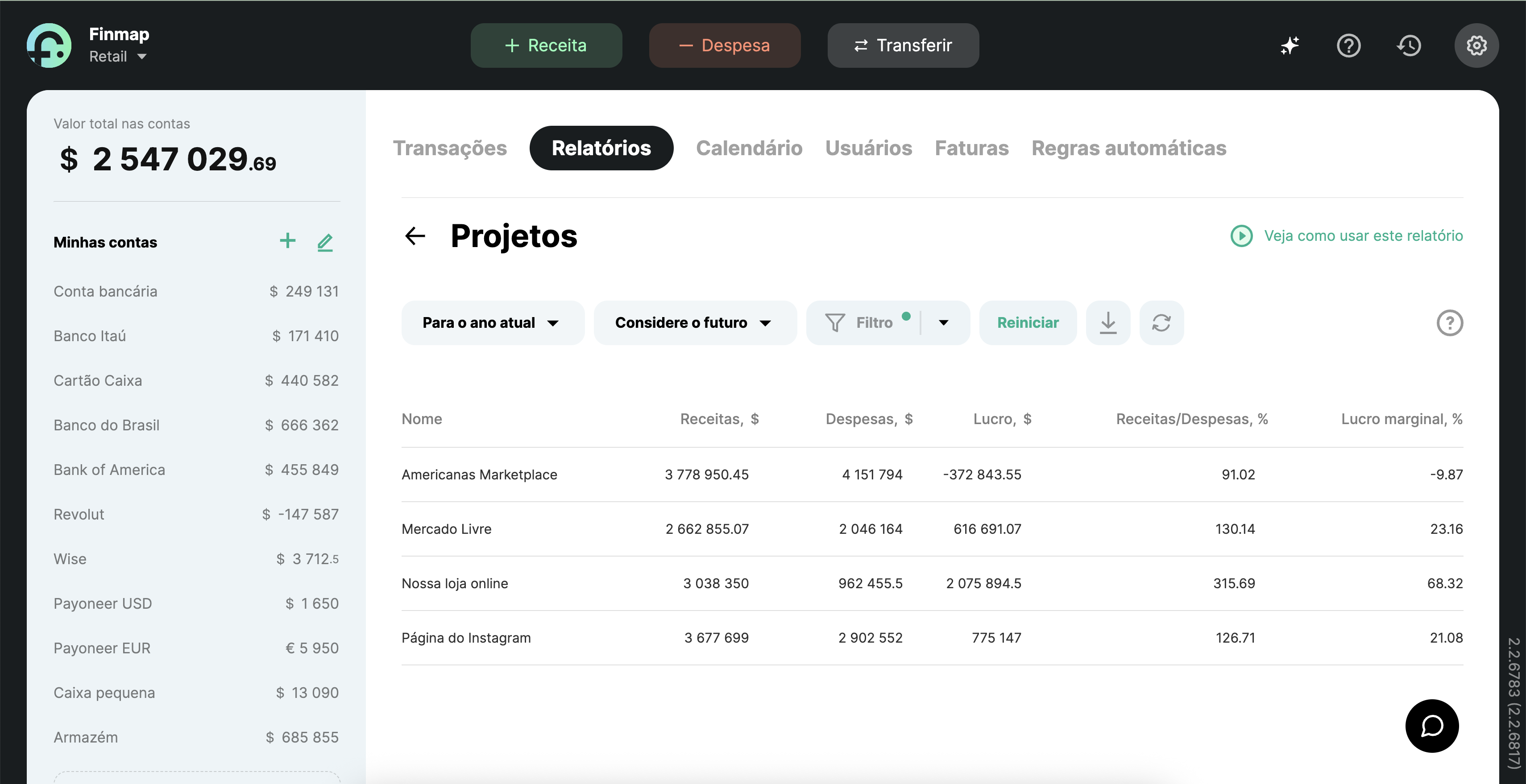This screenshot has width=1526, height=784.
Task: Sort by Lucro marginal, % header
Action: [1402, 419]
